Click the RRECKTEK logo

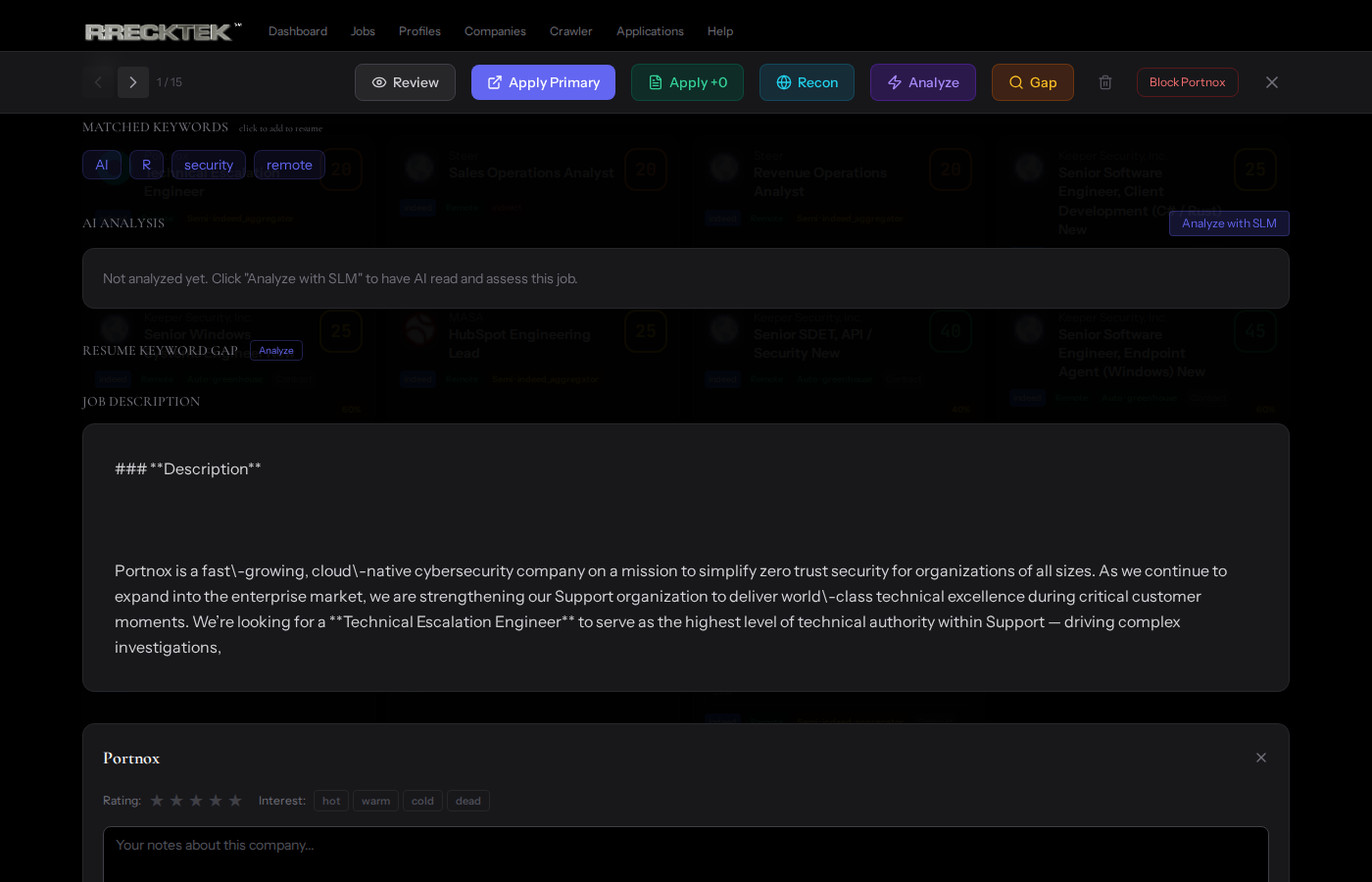163,31
